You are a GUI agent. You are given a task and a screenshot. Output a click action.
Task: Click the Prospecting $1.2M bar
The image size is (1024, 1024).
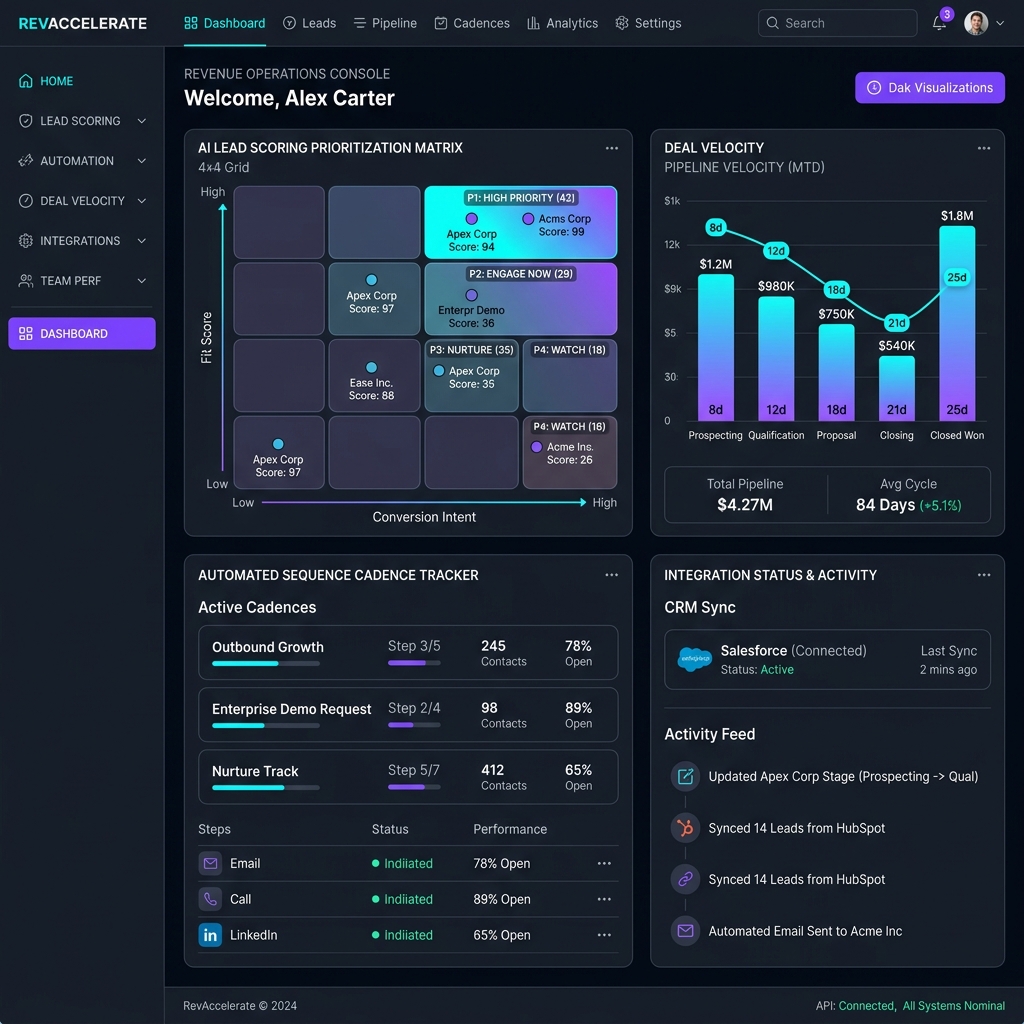click(x=716, y=347)
